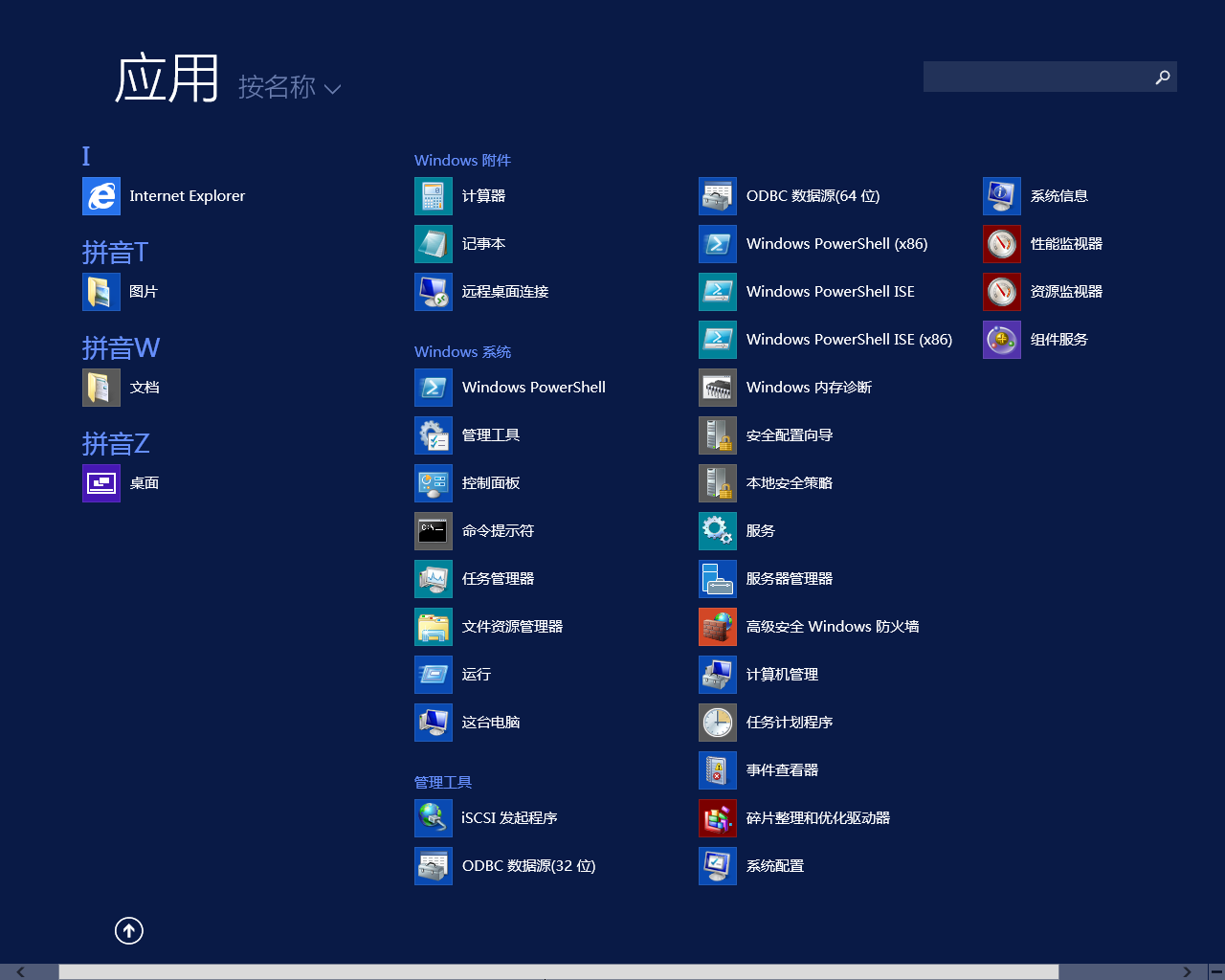Expand the 按名称 sort dropdown

click(x=289, y=88)
